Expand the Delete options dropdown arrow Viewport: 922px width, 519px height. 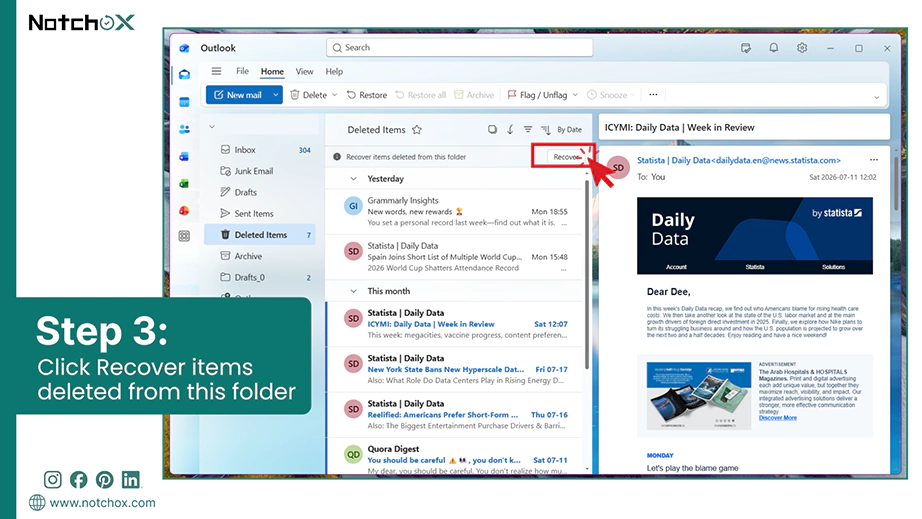(335, 95)
